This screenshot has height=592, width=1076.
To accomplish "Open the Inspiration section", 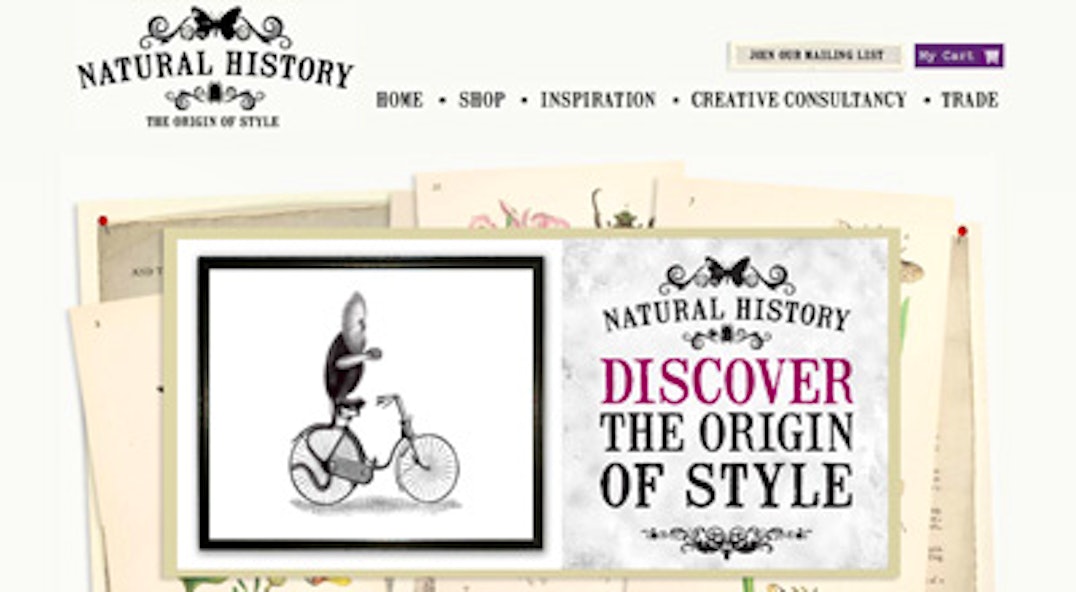I will [x=598, y=100].
